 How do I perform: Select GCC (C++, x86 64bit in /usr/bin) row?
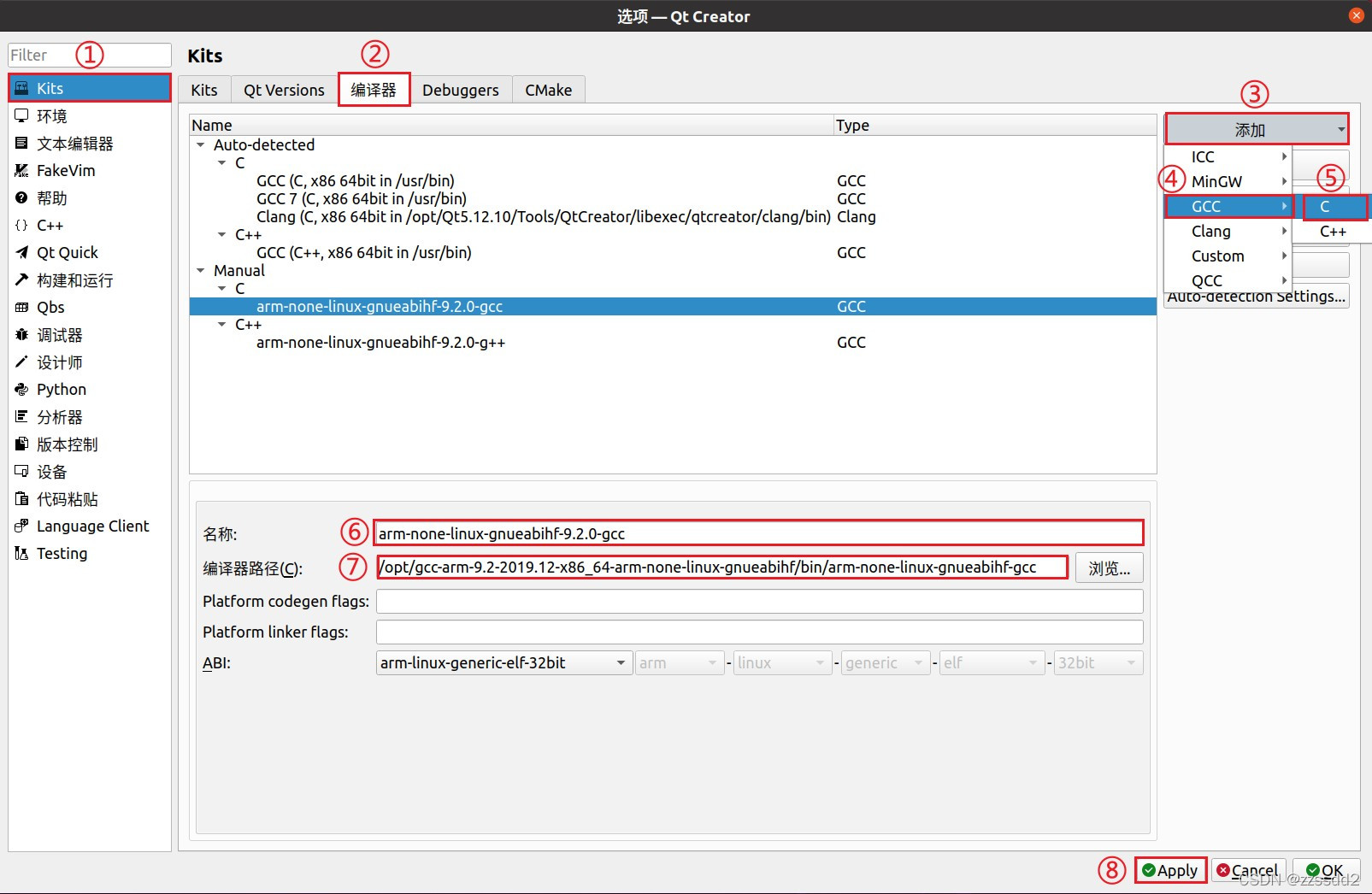[673, 252]
